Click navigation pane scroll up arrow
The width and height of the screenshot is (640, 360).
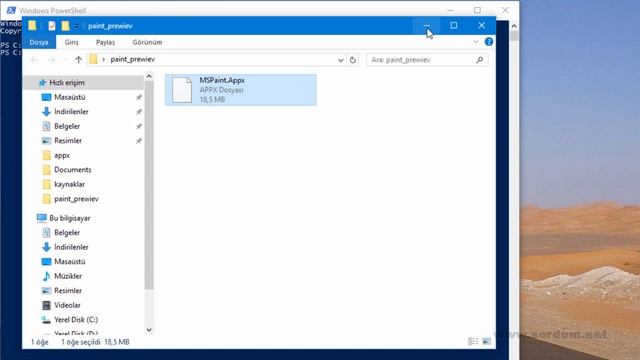[149, 76]
